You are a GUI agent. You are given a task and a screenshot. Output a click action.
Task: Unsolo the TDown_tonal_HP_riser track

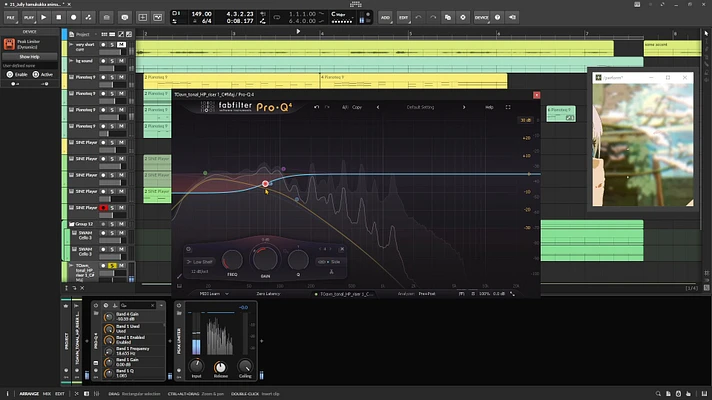click(x=112, y=266)
